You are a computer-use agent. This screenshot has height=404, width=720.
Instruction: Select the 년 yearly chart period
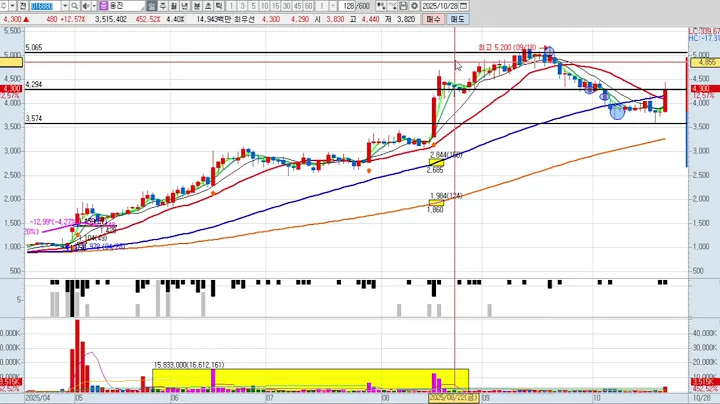click(185, 6)
